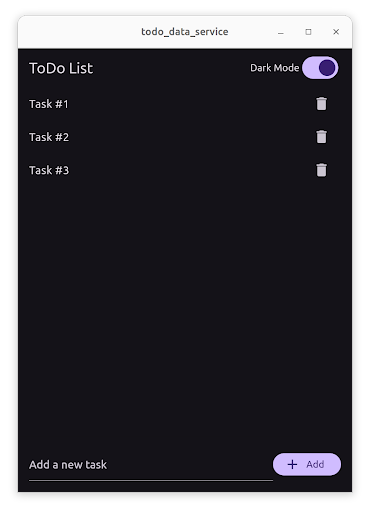
Task: Click the plus icon in the Add button
Action: [292, 464]
